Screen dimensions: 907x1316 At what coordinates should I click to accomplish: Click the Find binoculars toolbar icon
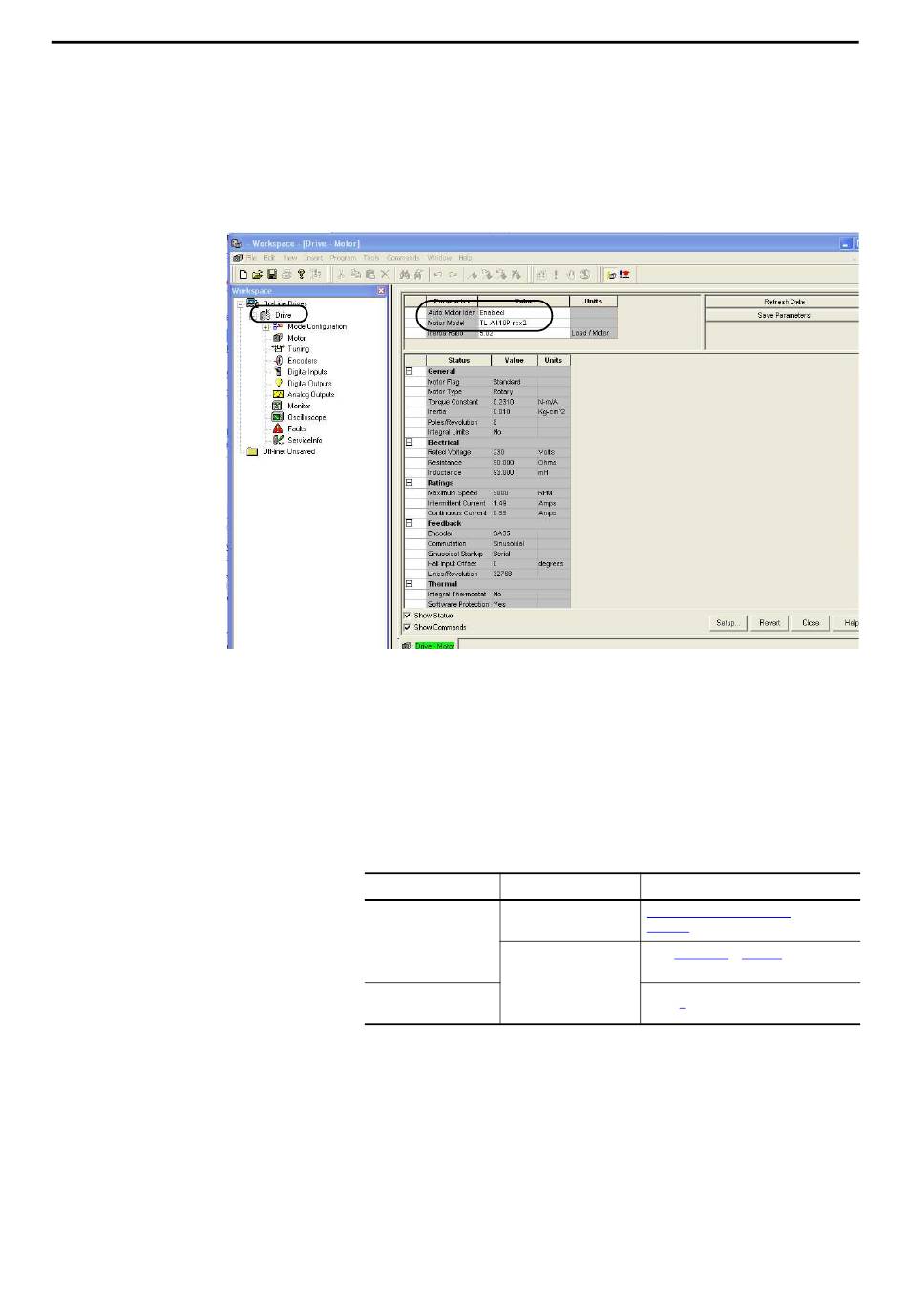coord(405,275)
